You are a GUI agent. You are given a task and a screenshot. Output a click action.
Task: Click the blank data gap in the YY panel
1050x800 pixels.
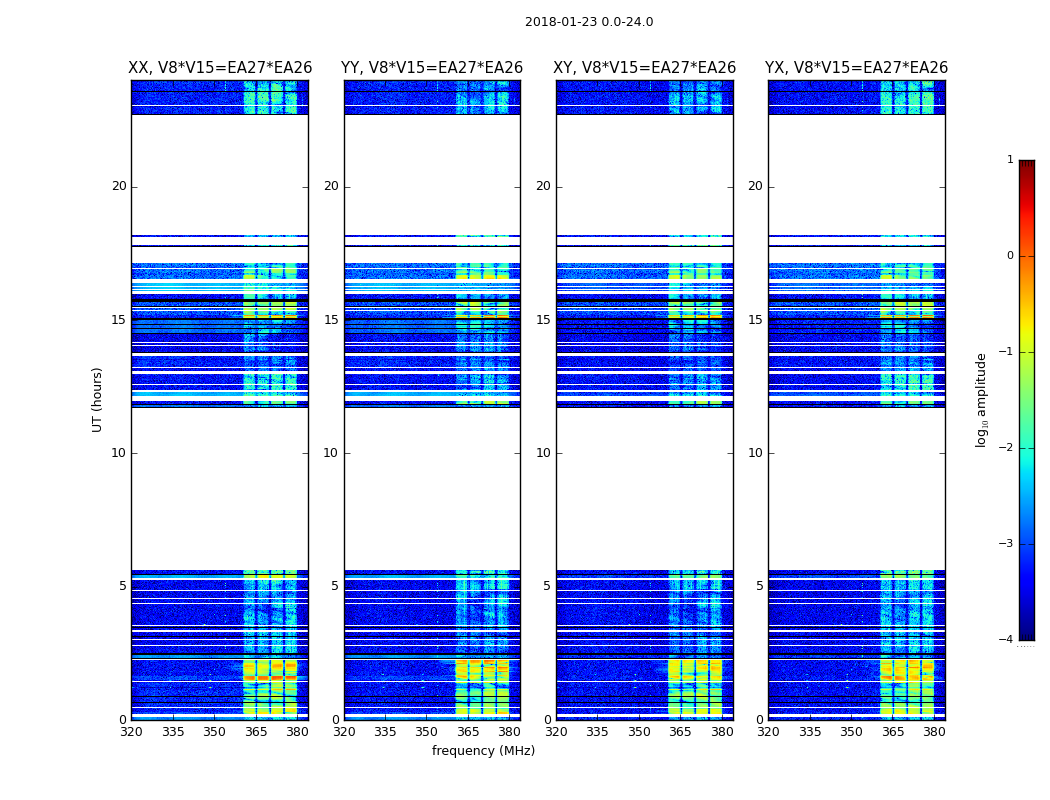(x=433, y=489)
